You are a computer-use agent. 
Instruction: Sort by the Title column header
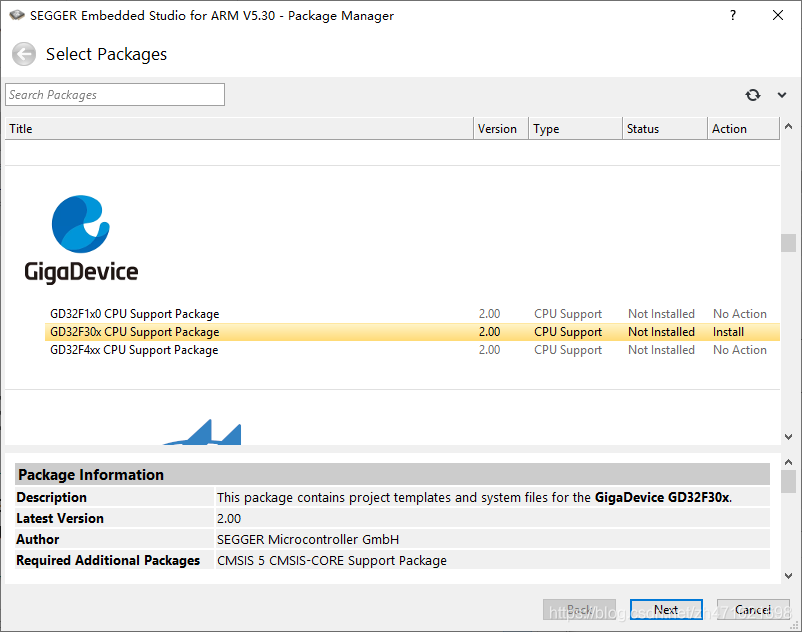coord(239,129)
